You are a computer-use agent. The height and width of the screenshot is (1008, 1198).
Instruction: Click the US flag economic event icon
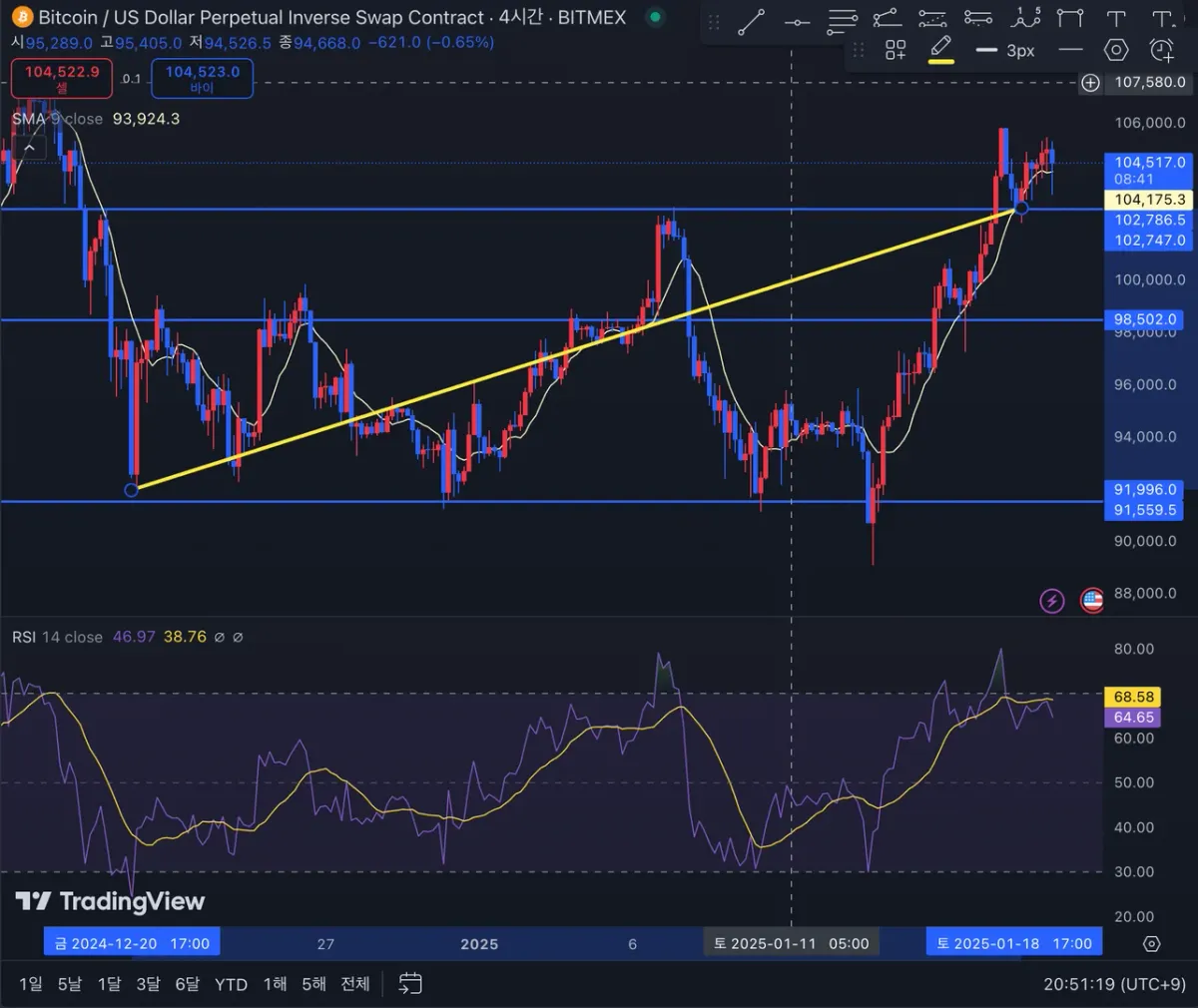pyautogui.click(x=1092, y=601)
